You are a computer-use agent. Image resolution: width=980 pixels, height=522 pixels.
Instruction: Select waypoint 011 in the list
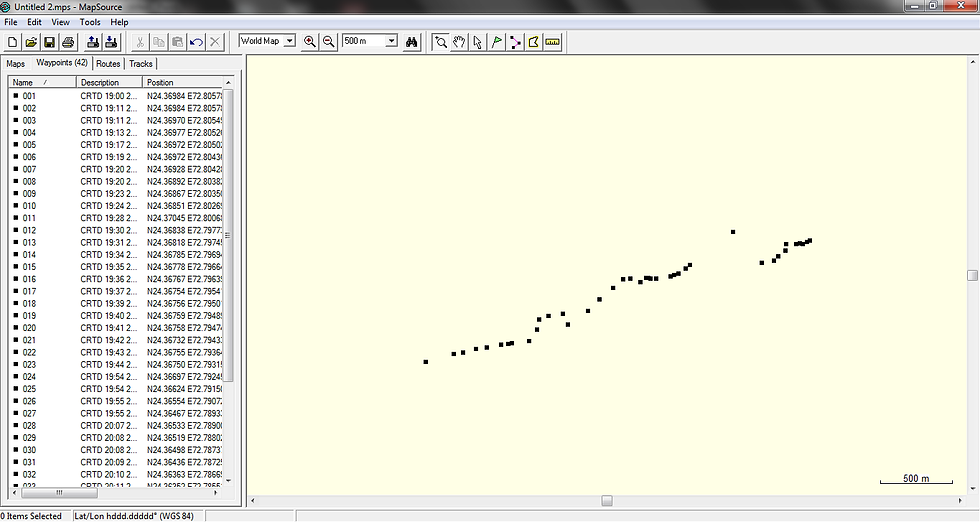pos(29,218)
